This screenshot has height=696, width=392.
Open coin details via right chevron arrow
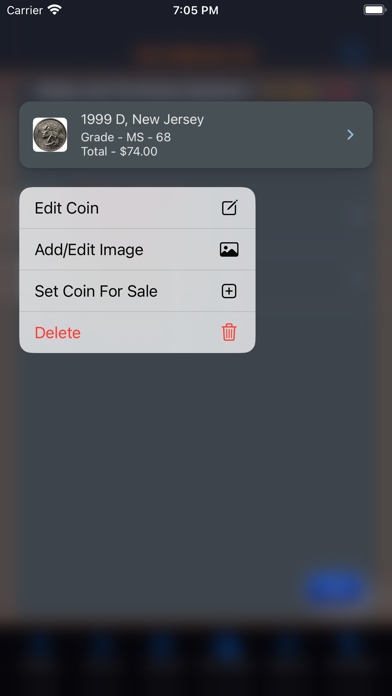(350, 134)
